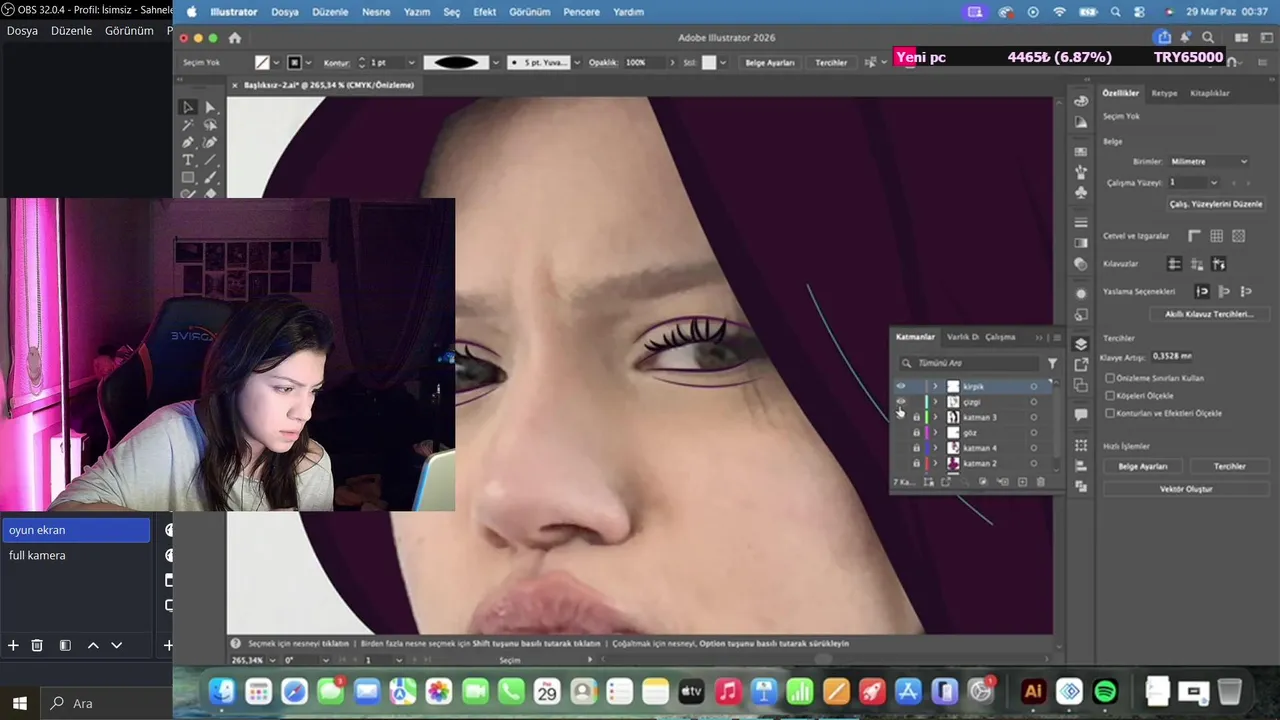Switch to the Kitaplıklar tab
This screenshot has width=1280, height=720.
1209,93
